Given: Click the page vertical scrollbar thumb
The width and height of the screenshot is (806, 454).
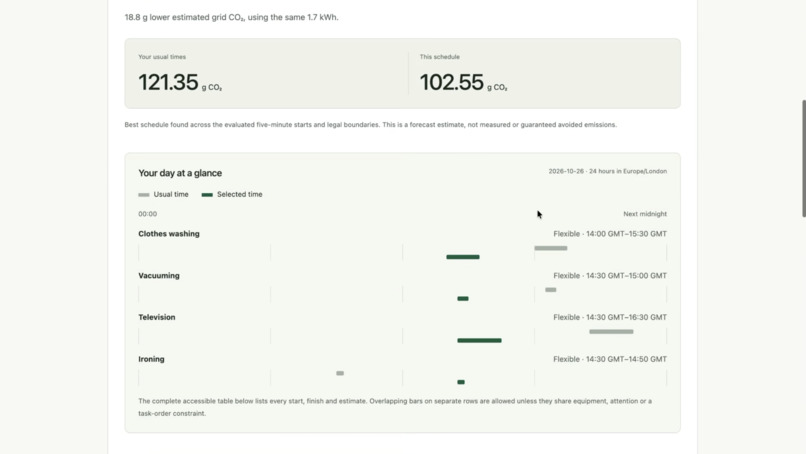Looking at the screenshot, I should [803, 158].
